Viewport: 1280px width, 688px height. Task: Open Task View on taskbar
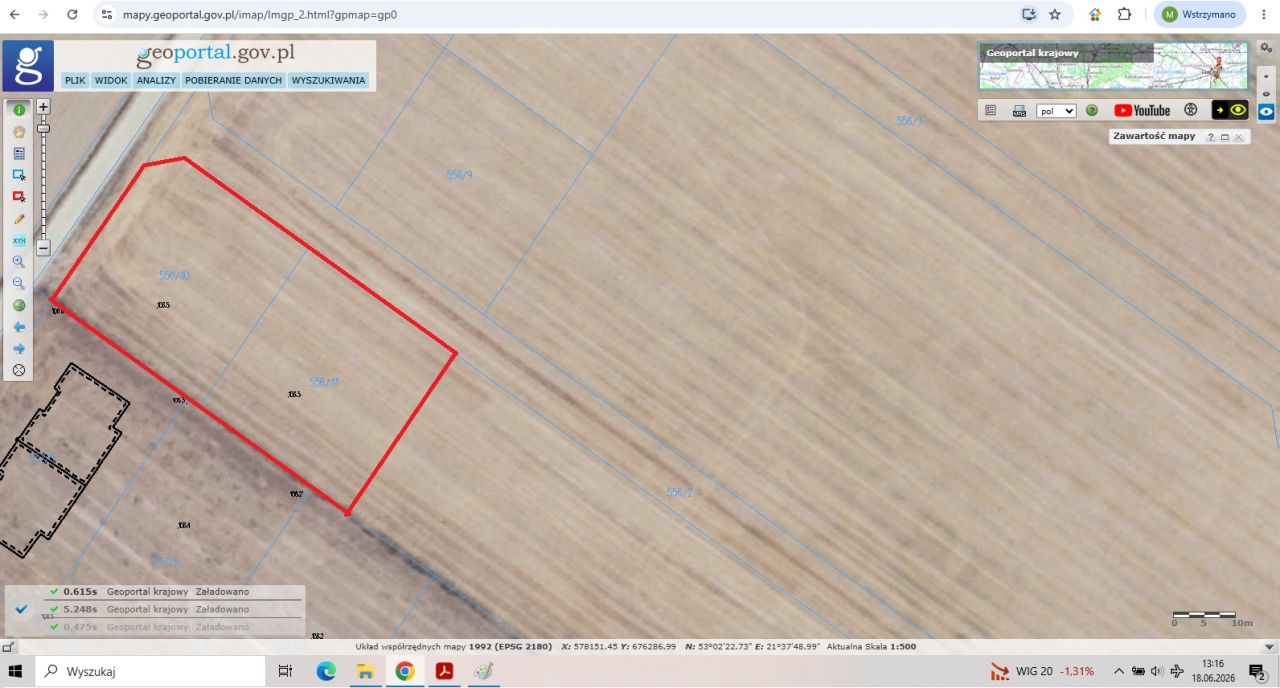(285, 671)
